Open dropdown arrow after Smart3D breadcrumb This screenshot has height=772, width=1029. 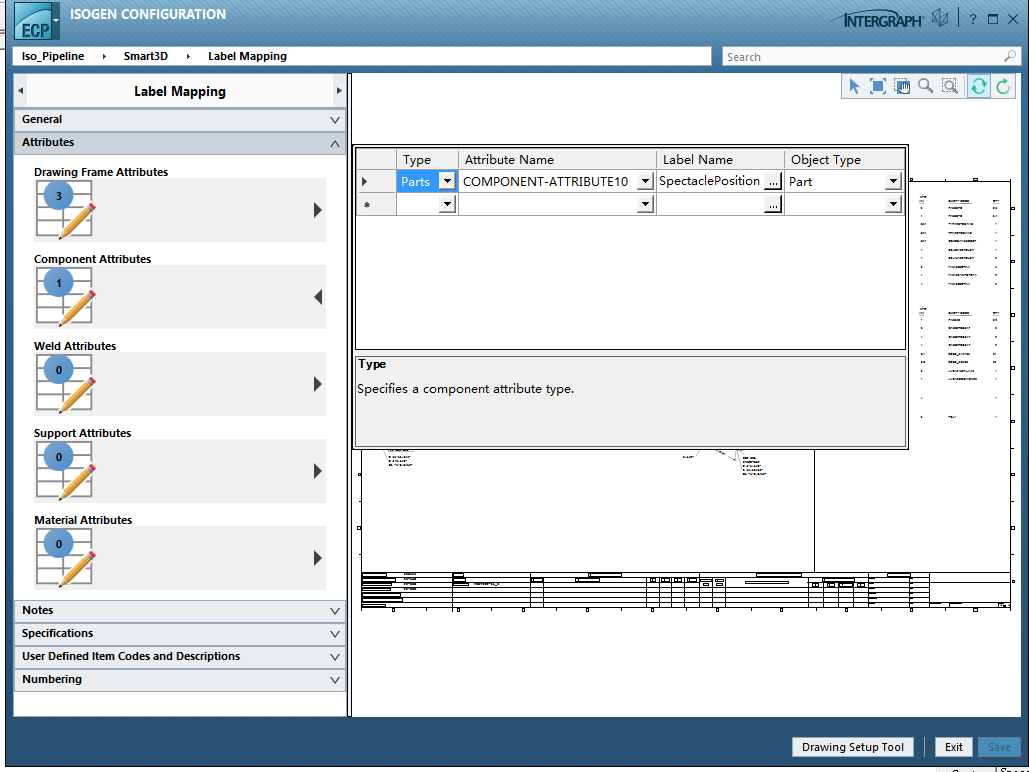point(188,56)
